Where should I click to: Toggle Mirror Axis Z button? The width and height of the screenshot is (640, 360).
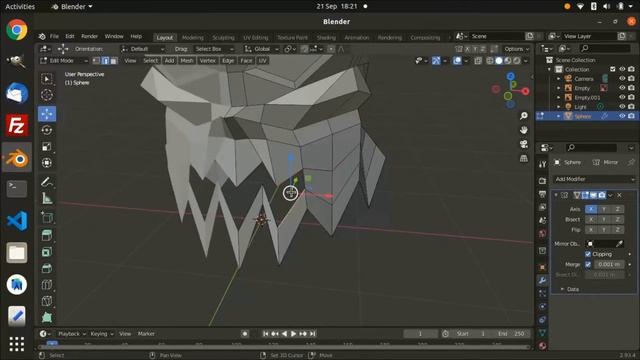(x=617, y=209)
